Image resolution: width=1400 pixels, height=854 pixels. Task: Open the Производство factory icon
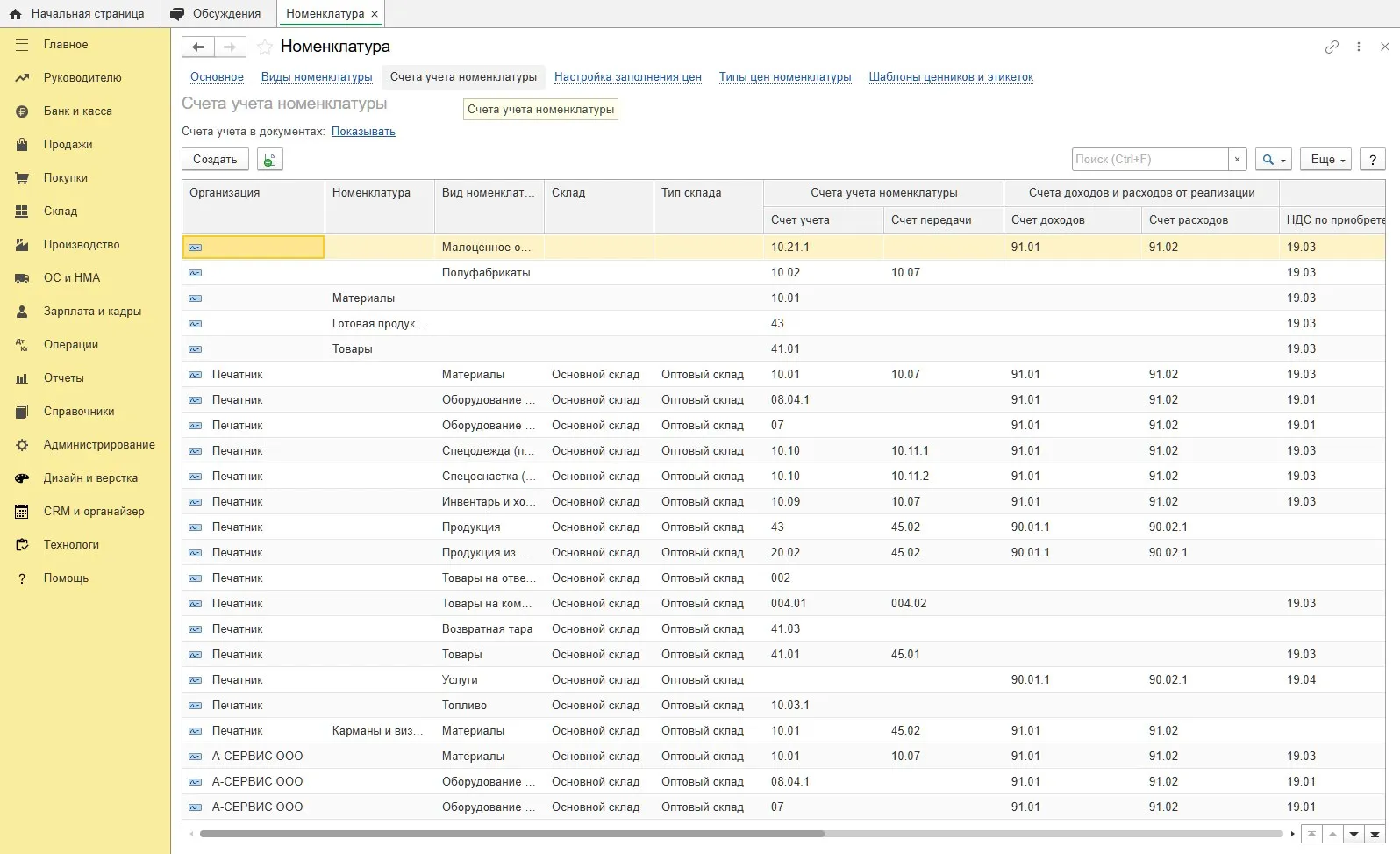(x=22, y=245)
